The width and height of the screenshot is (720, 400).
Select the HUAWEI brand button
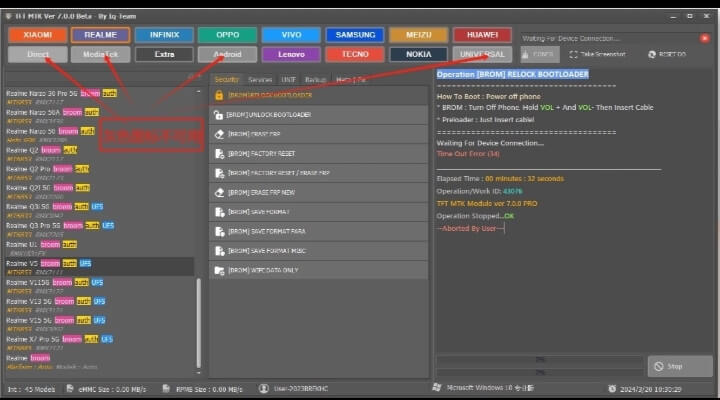(482, 35)
